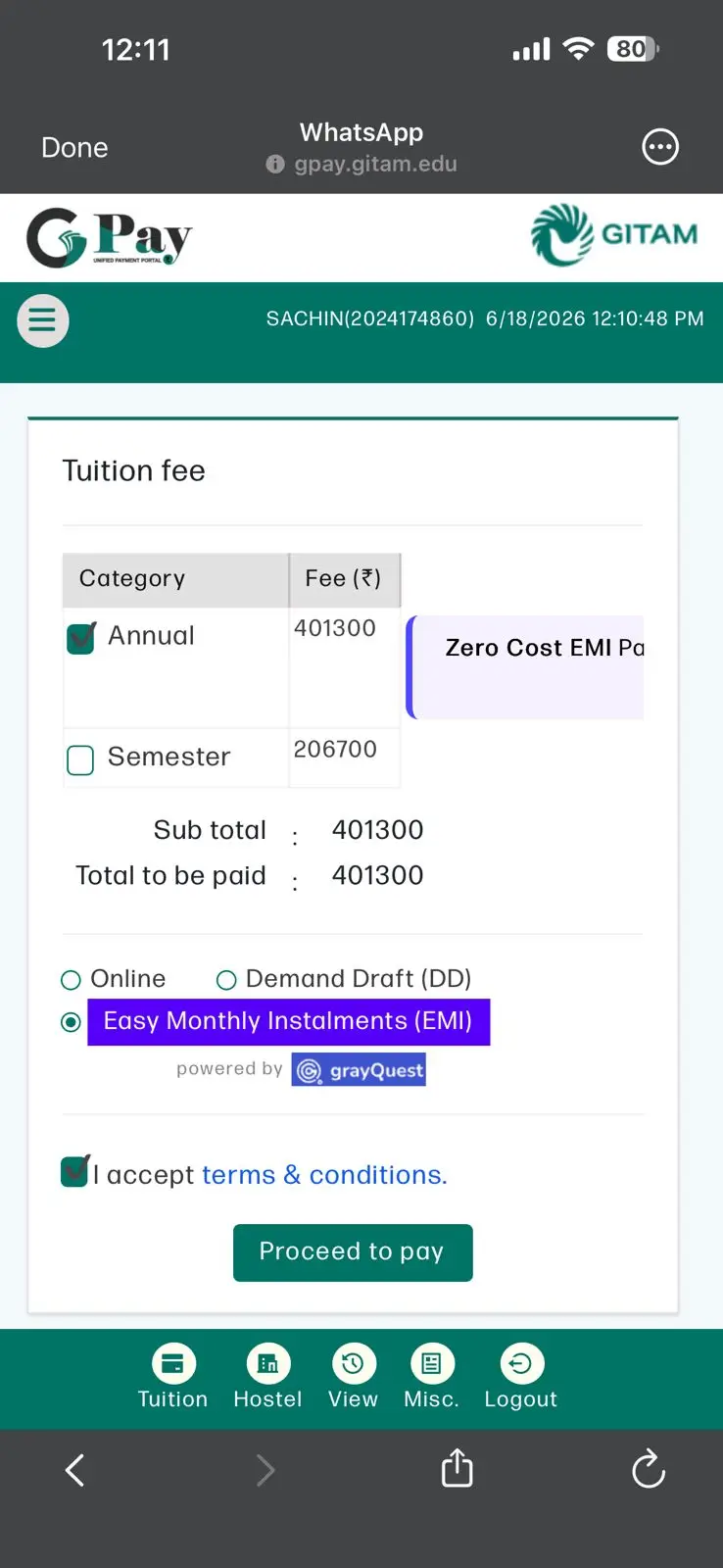
Task: Choose Demand Draft (DD) payment option
Action: (226, 980)
